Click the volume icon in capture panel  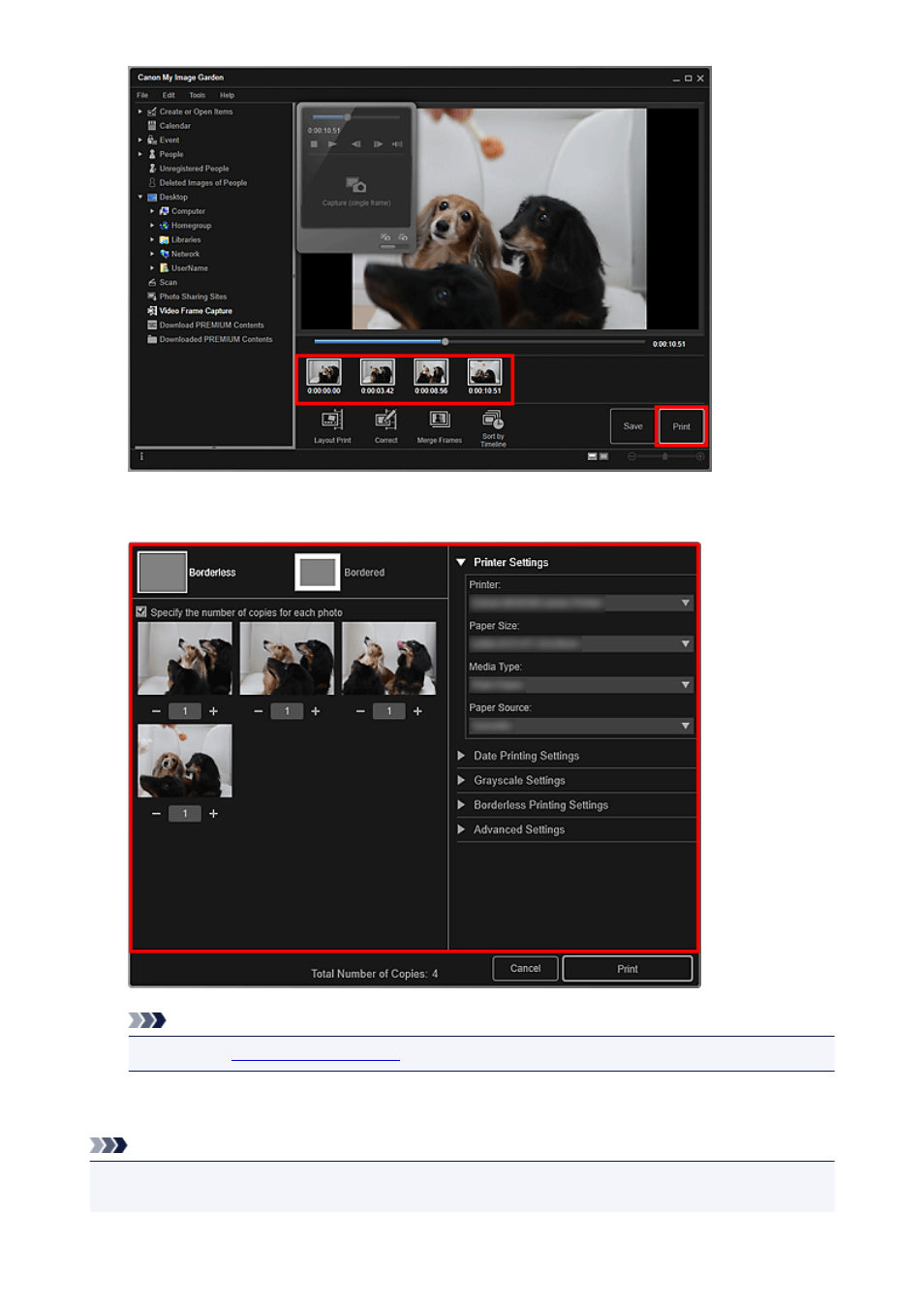(397, 144)
